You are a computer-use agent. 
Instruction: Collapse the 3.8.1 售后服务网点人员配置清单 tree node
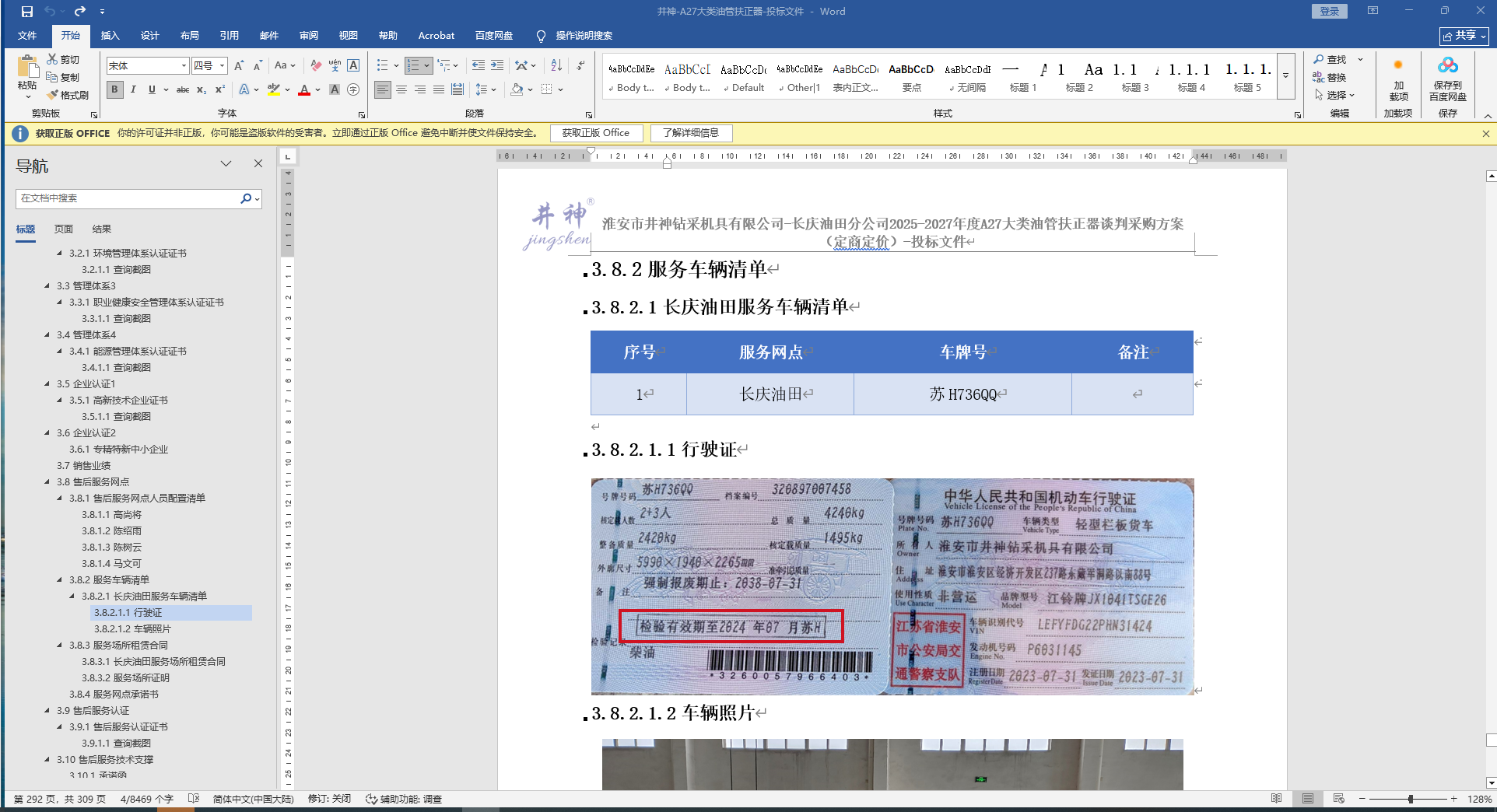click(60, 498)
